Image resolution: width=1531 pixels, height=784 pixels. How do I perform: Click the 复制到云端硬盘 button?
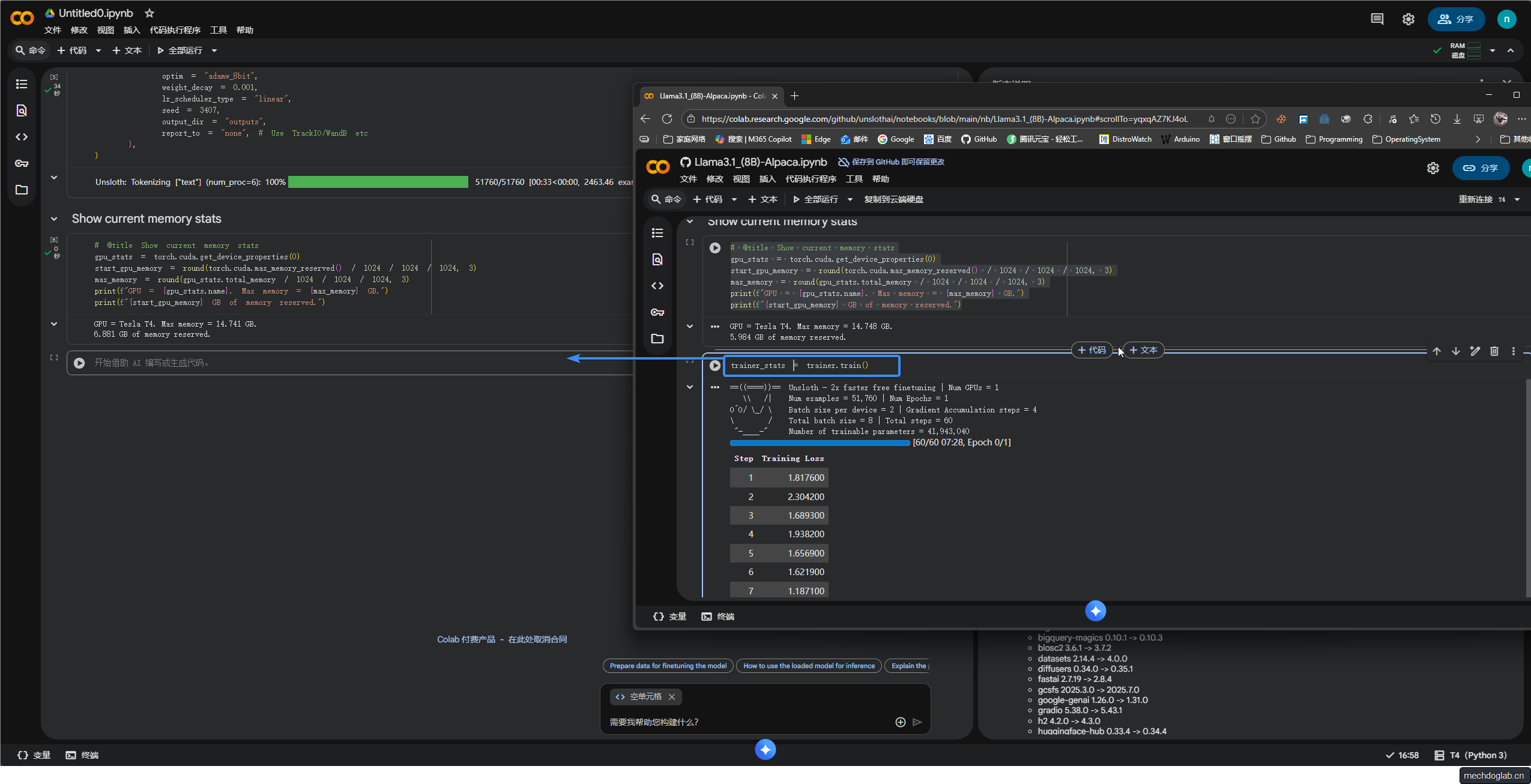(893, 199)
